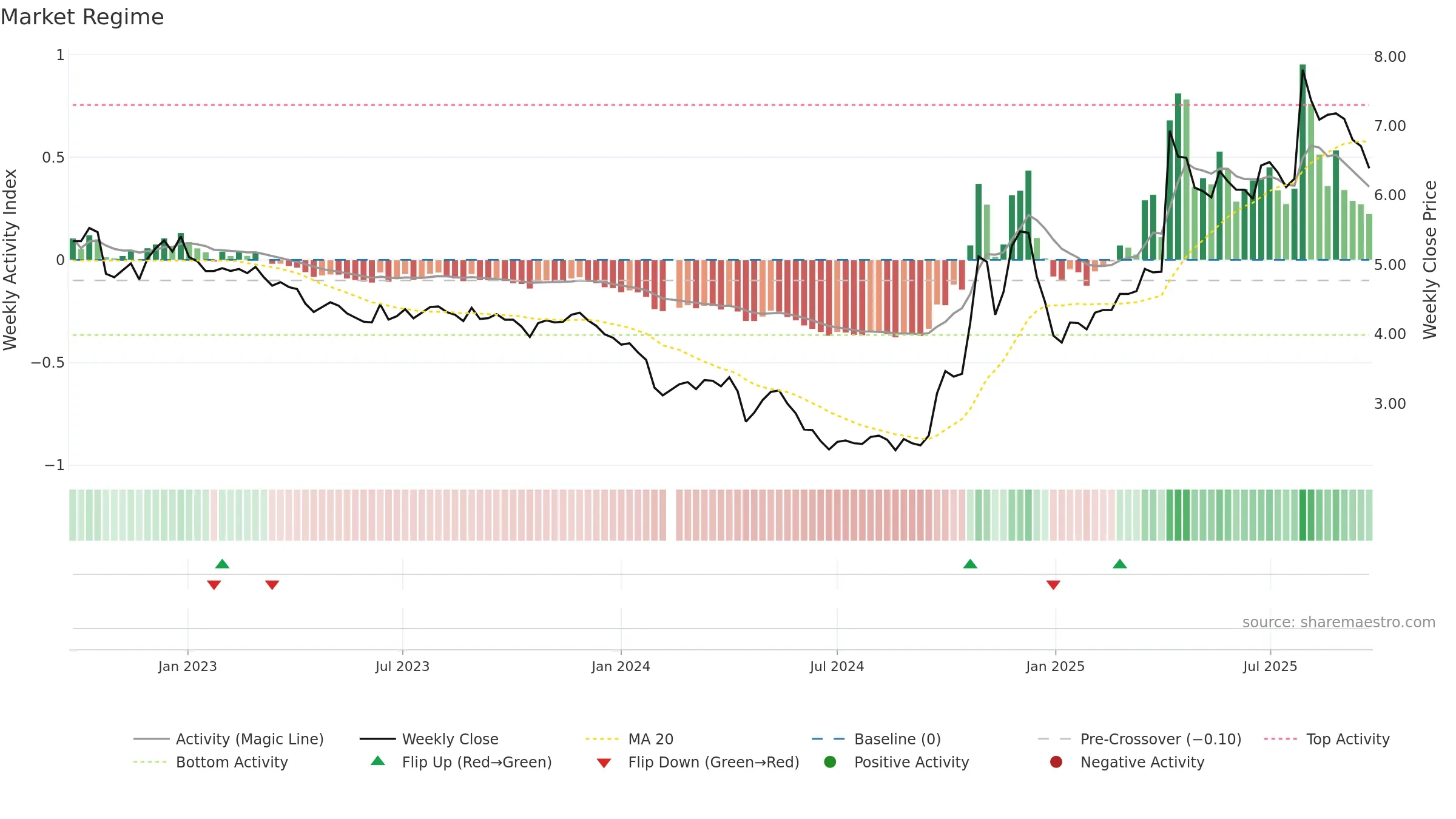Viewport: 1456px width, 819px height.
Task: Click the 0.5 activity axis tick
Action: [x=53, y=157]
